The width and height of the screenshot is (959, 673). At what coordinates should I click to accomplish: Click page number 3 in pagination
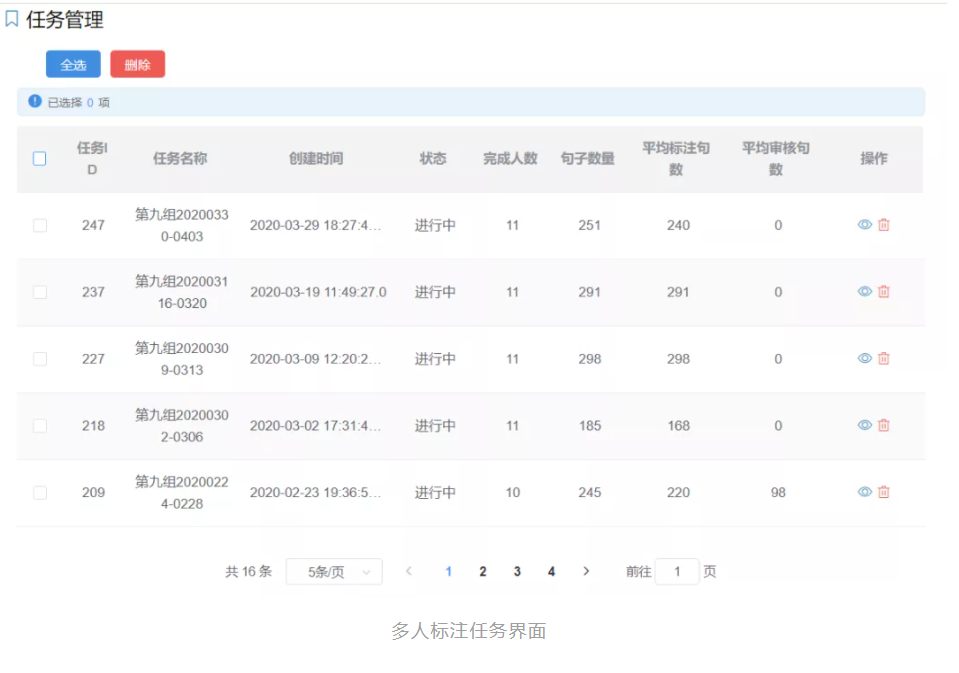click(x=516, y=571)
